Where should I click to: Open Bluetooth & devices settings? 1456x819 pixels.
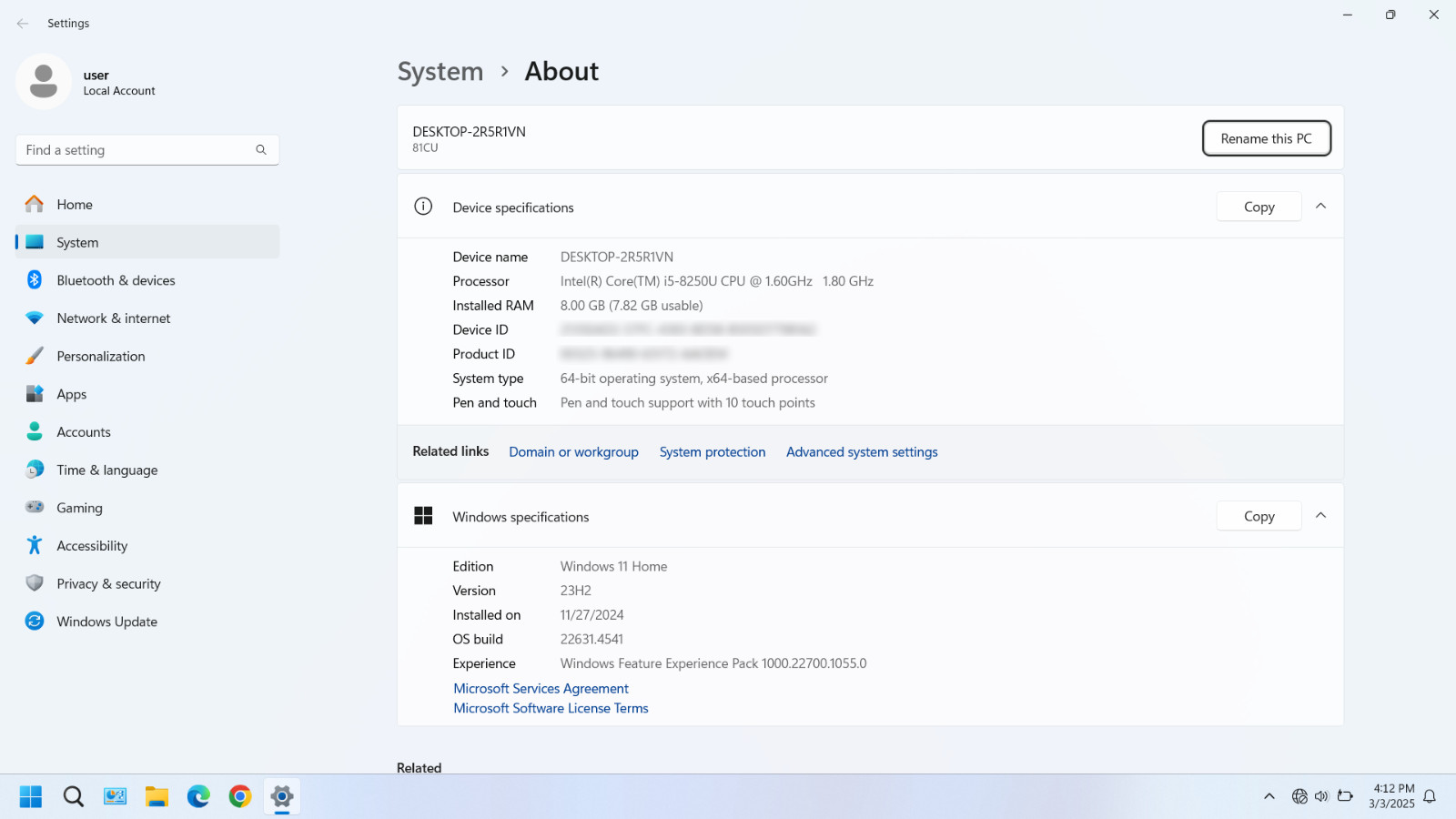[x=147, y=280]
